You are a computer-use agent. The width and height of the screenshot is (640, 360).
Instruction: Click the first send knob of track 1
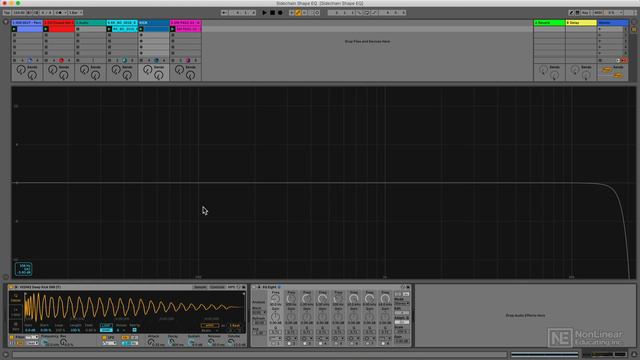(20, 70)
